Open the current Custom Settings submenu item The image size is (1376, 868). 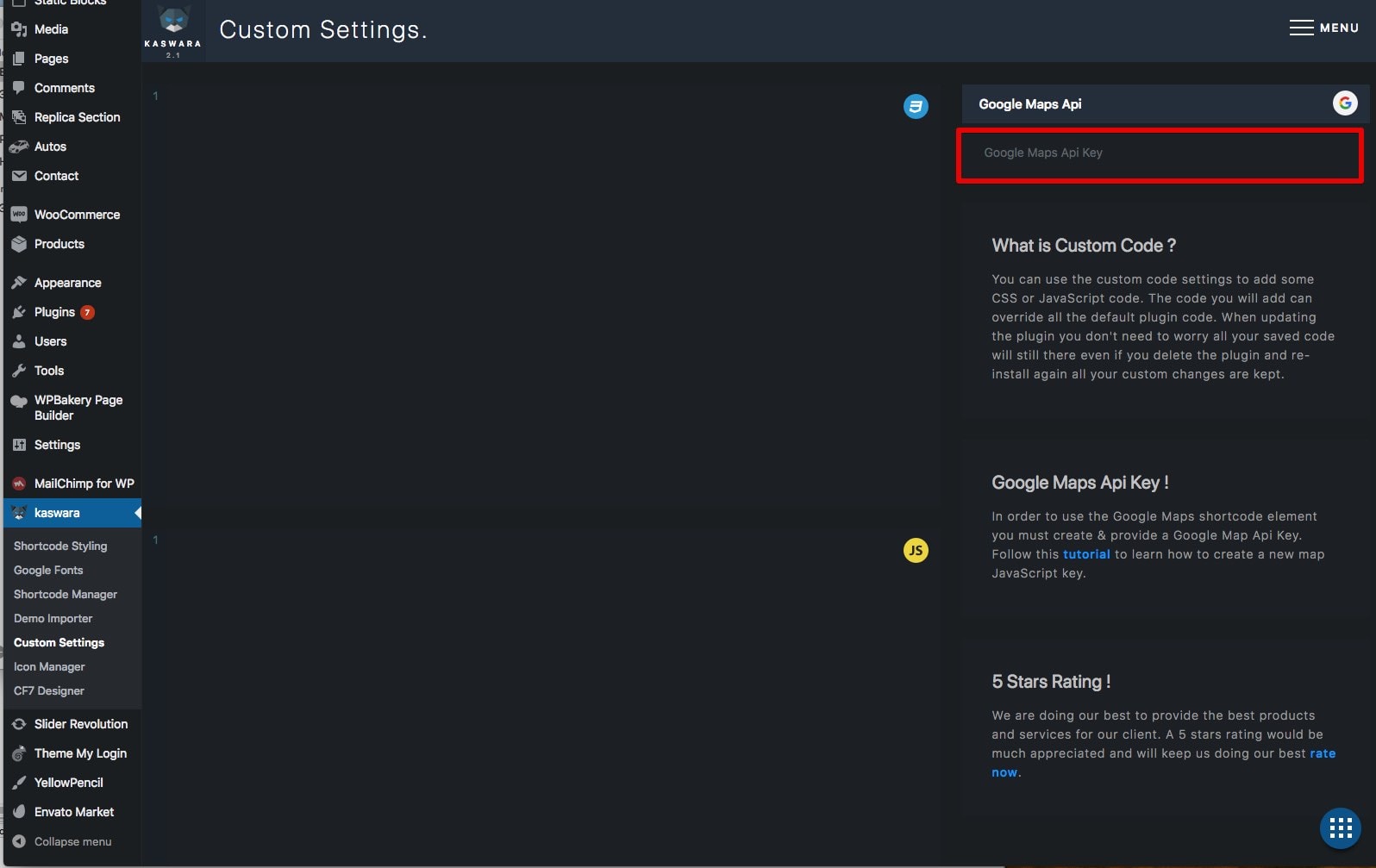(59, 642)
